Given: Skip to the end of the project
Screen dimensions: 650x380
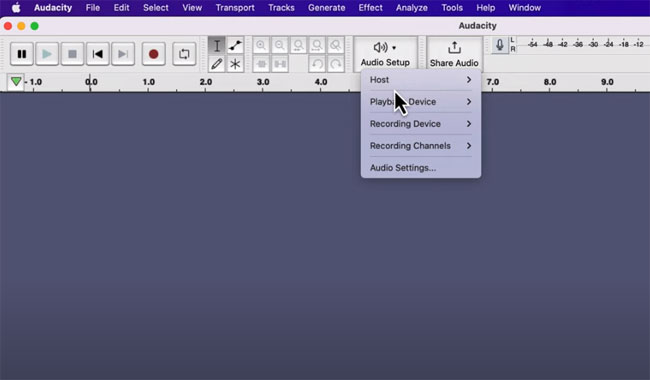Looking at the screenshot, I should tap(123, 54).
